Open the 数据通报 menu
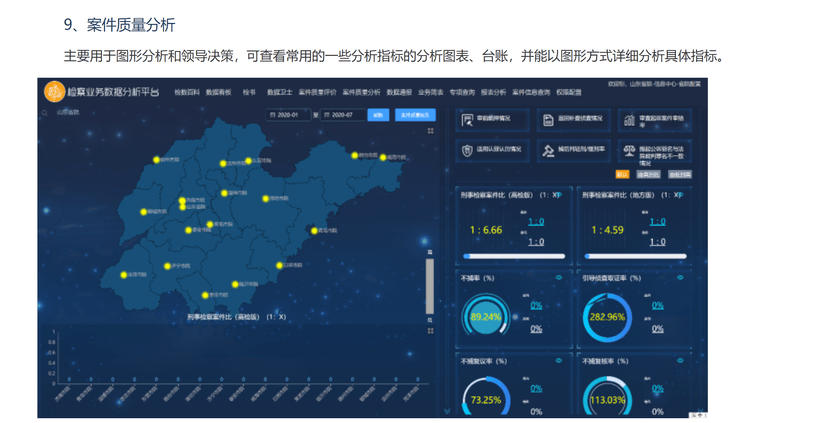The height and width of the screenshot is (423, 828). 399,92
